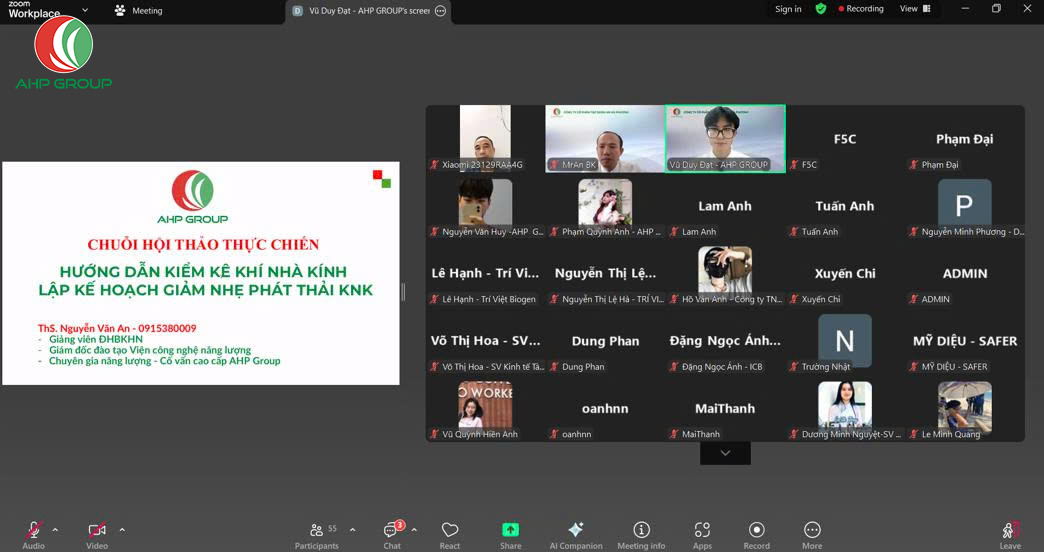The height and width of the screenshot is (552, 1044).
Task: Click the muted mic icon on ADMIN tile
Action: [914, 299]
